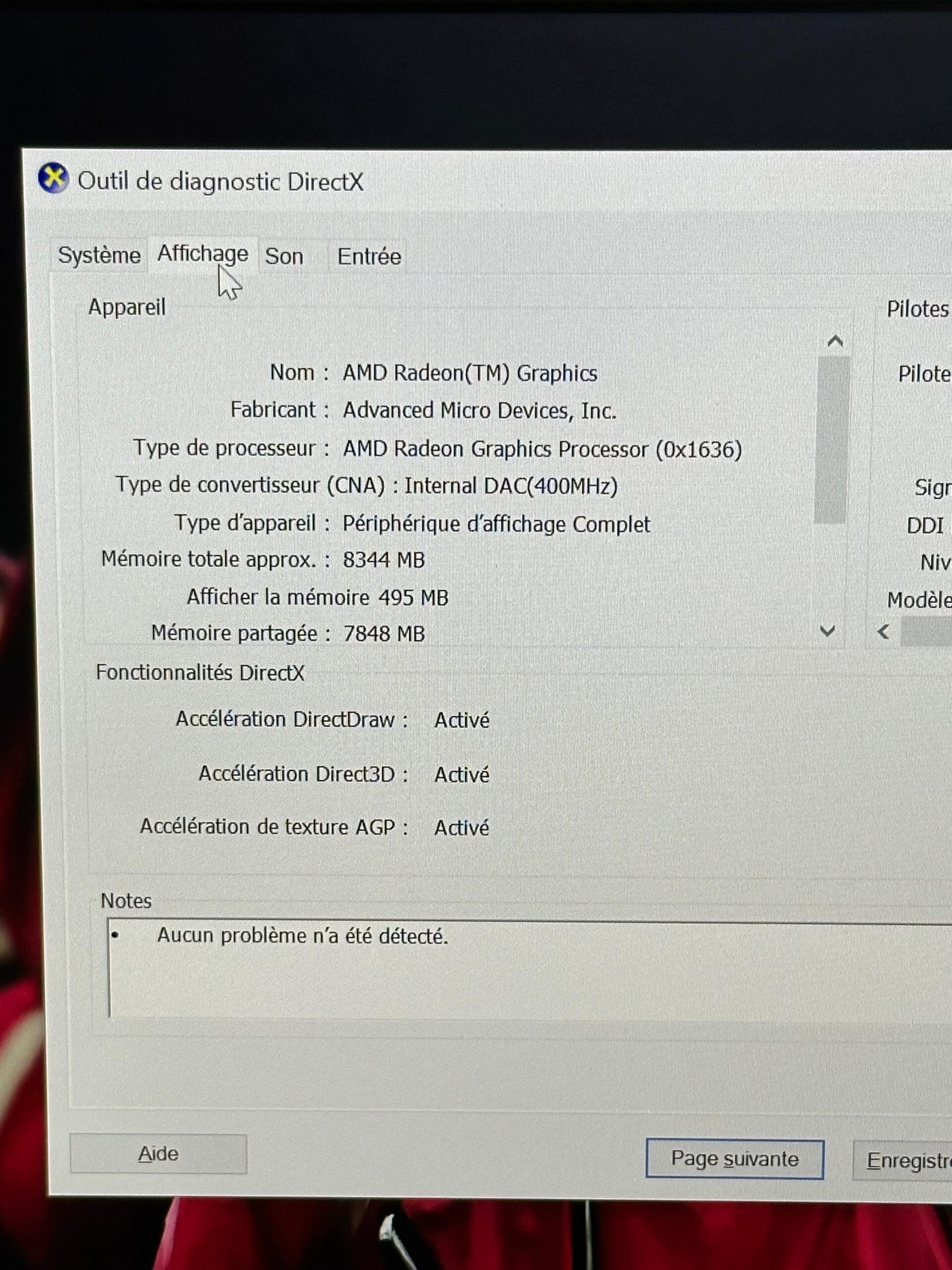Click the 'Type de convertisseur (CNA)' label
The width and height of the screenshot is (952, 1270).
[250, 485]
